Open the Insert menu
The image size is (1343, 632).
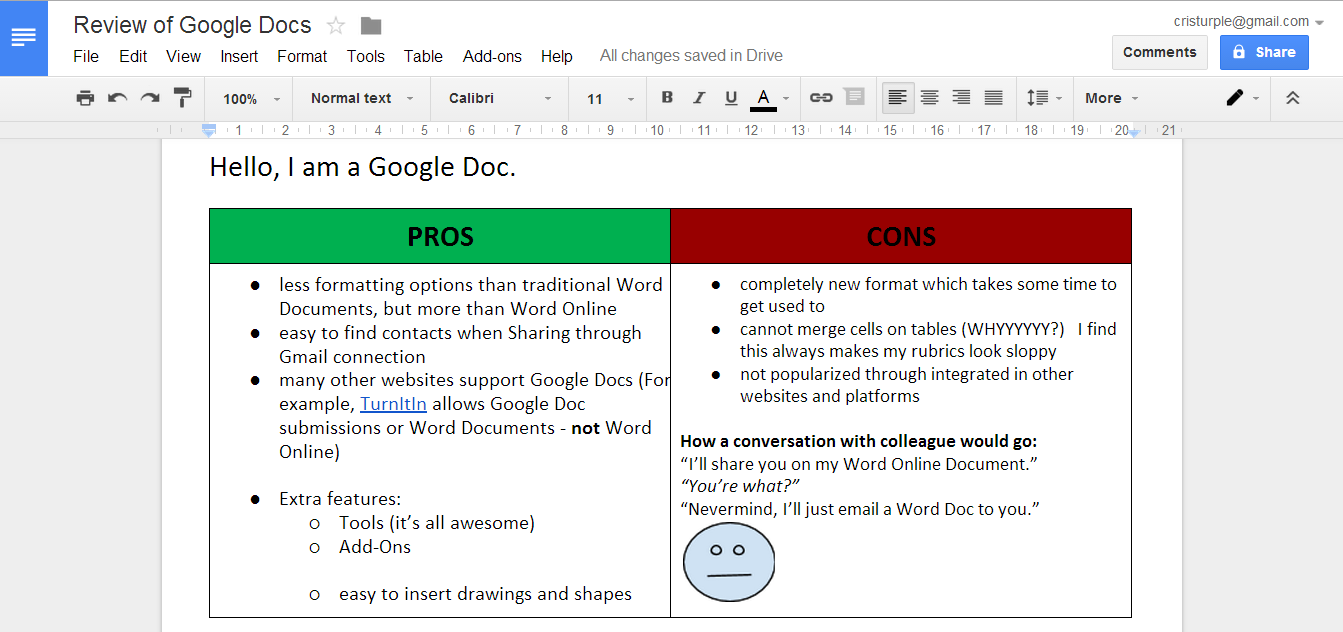[239, 56]
